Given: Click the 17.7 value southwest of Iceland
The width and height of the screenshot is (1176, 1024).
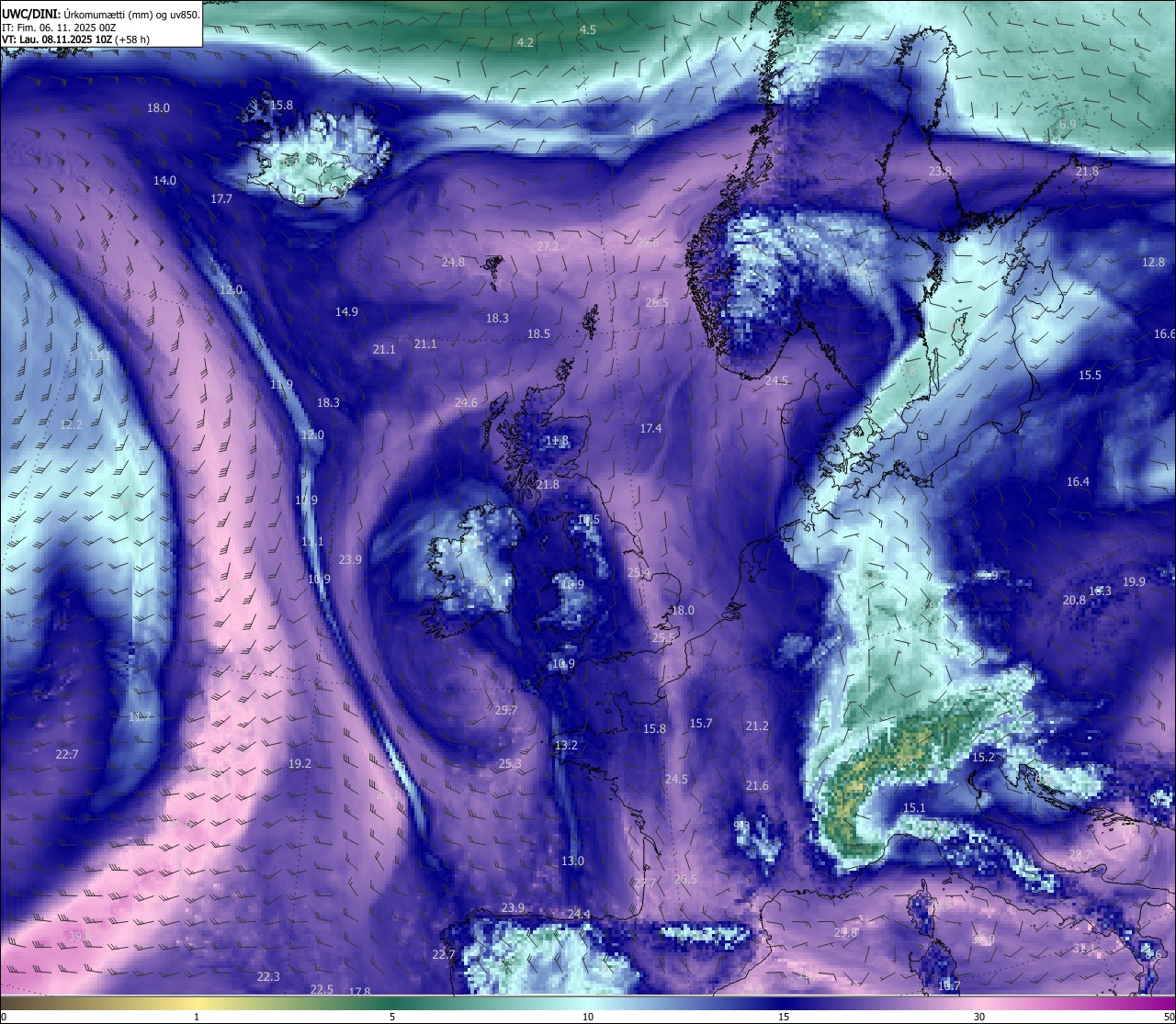Looking at the screenshot, I should pyautogui.click(x=221, y=198).
